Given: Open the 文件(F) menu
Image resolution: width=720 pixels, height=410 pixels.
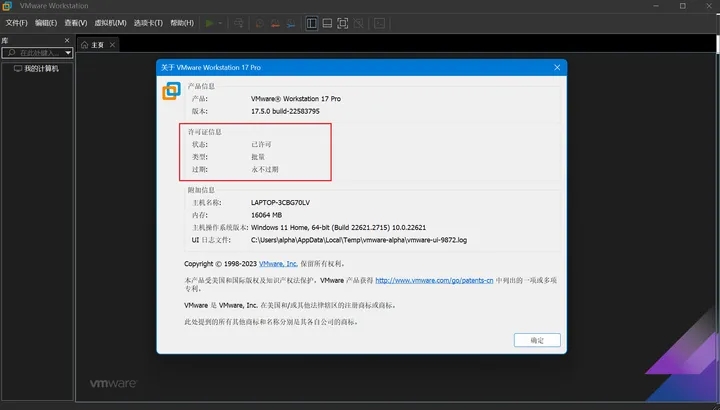Looking at the screenshot, I should (16, 22).
